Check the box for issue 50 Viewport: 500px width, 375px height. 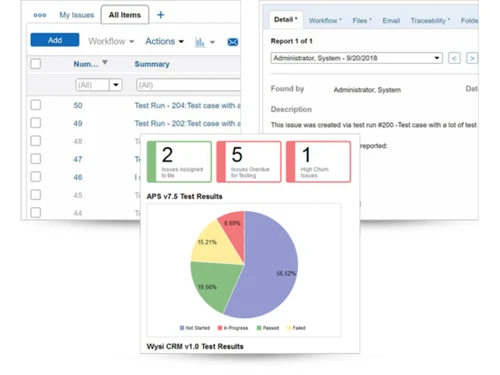coord(36,105)
